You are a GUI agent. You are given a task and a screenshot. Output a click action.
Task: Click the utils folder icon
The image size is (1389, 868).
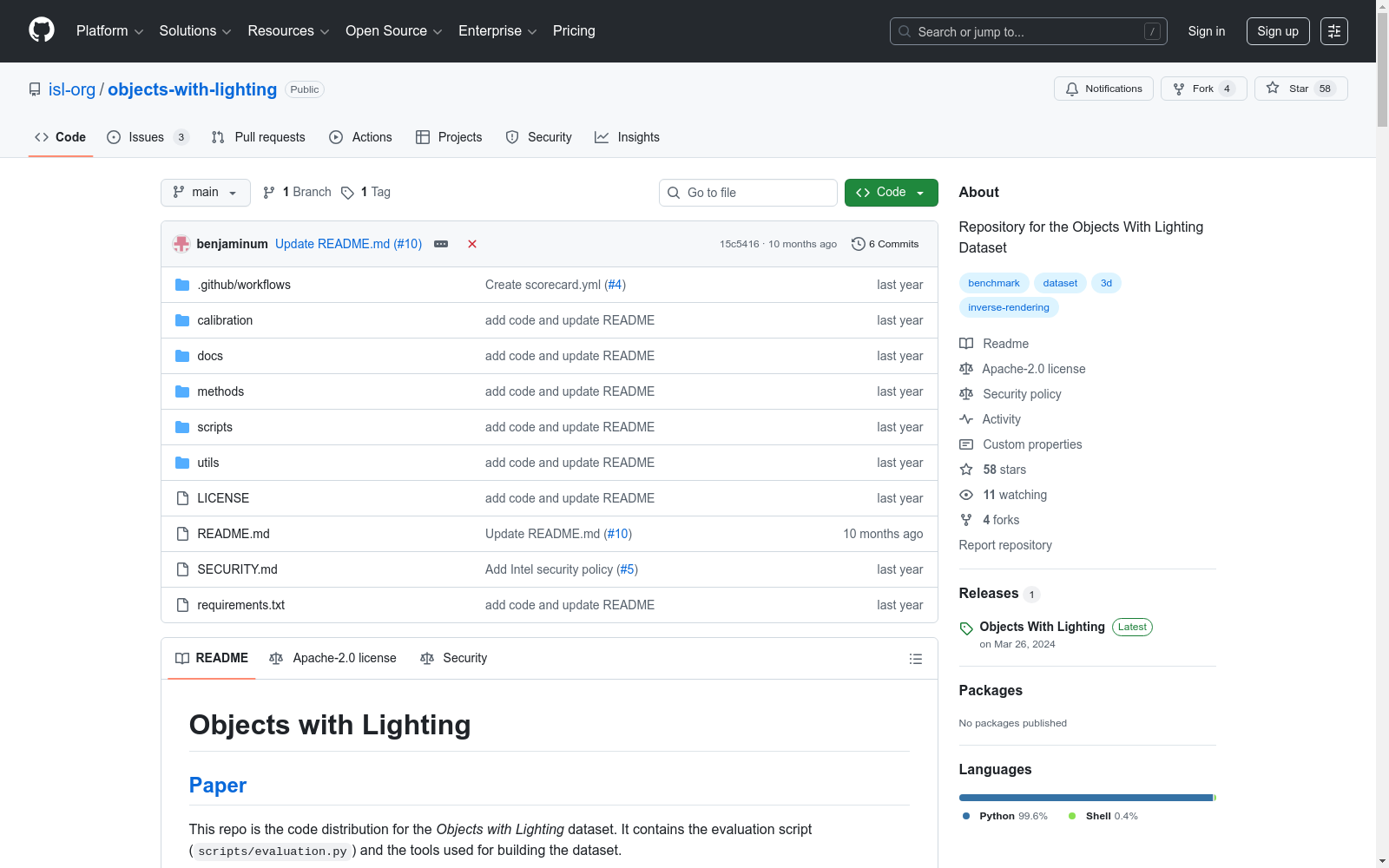(x=182, y=463)
